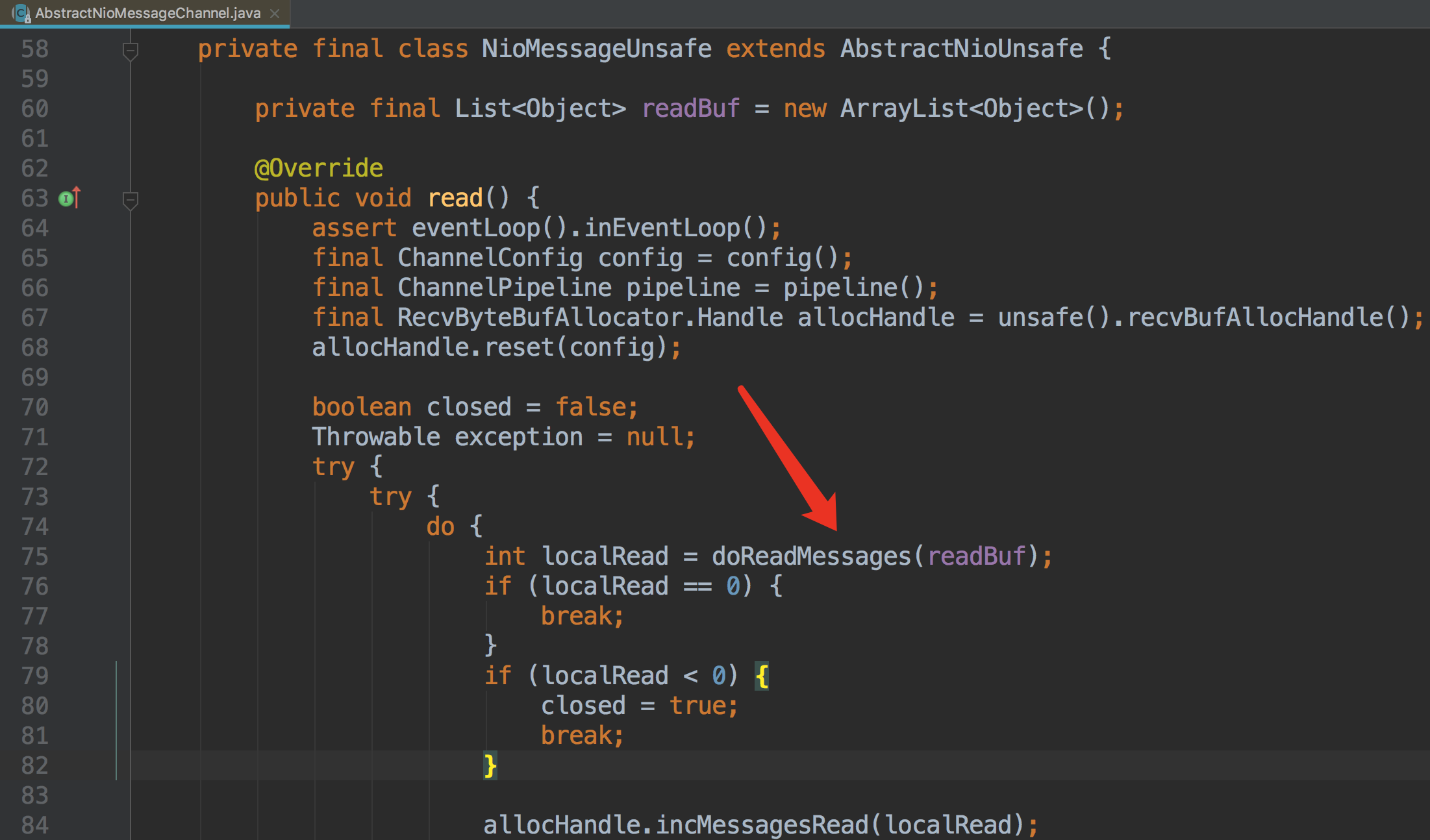The height and width of the screenshot is (840, 1430).
Task: Click the changed-lines marker beside line 80
Action: click(117, 706)
